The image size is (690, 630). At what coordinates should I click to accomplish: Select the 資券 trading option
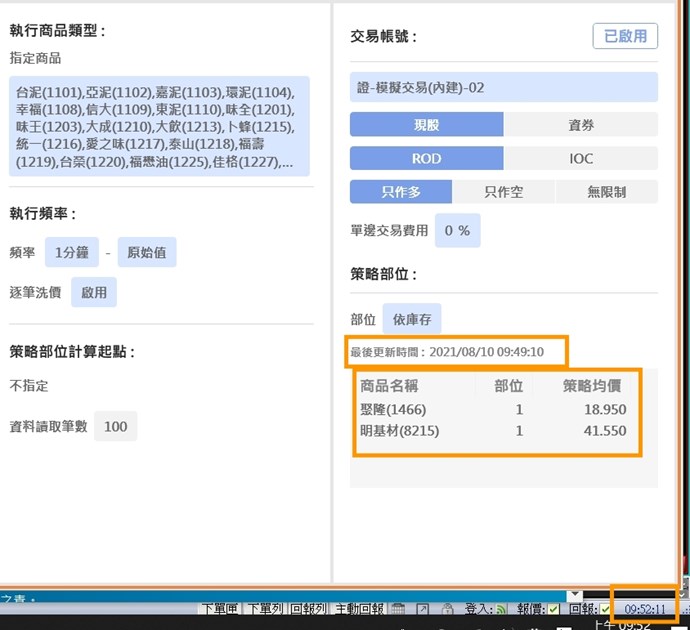(x=580, y=124)
